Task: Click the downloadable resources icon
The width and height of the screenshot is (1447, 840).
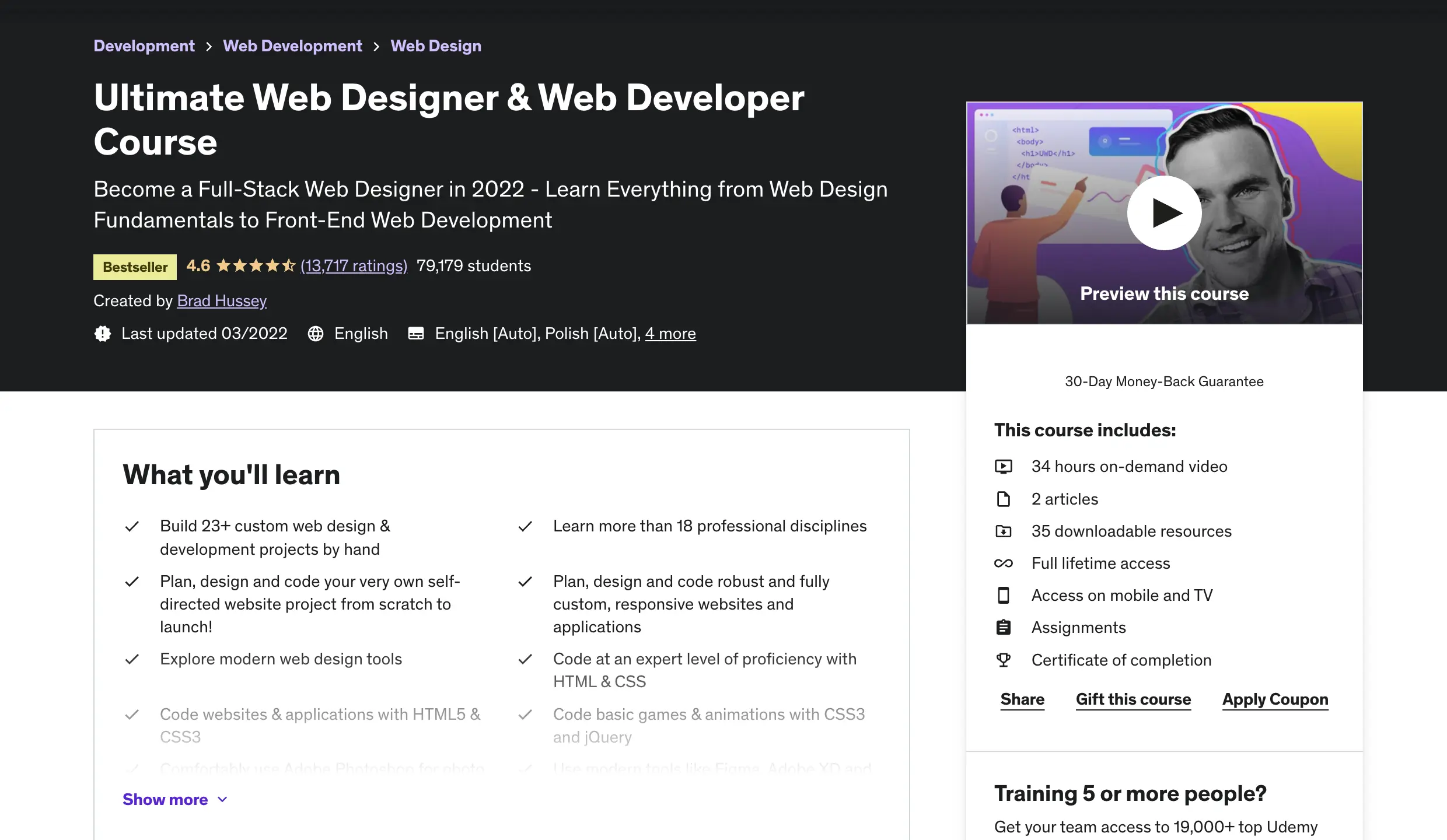Action: (1004, 531)
